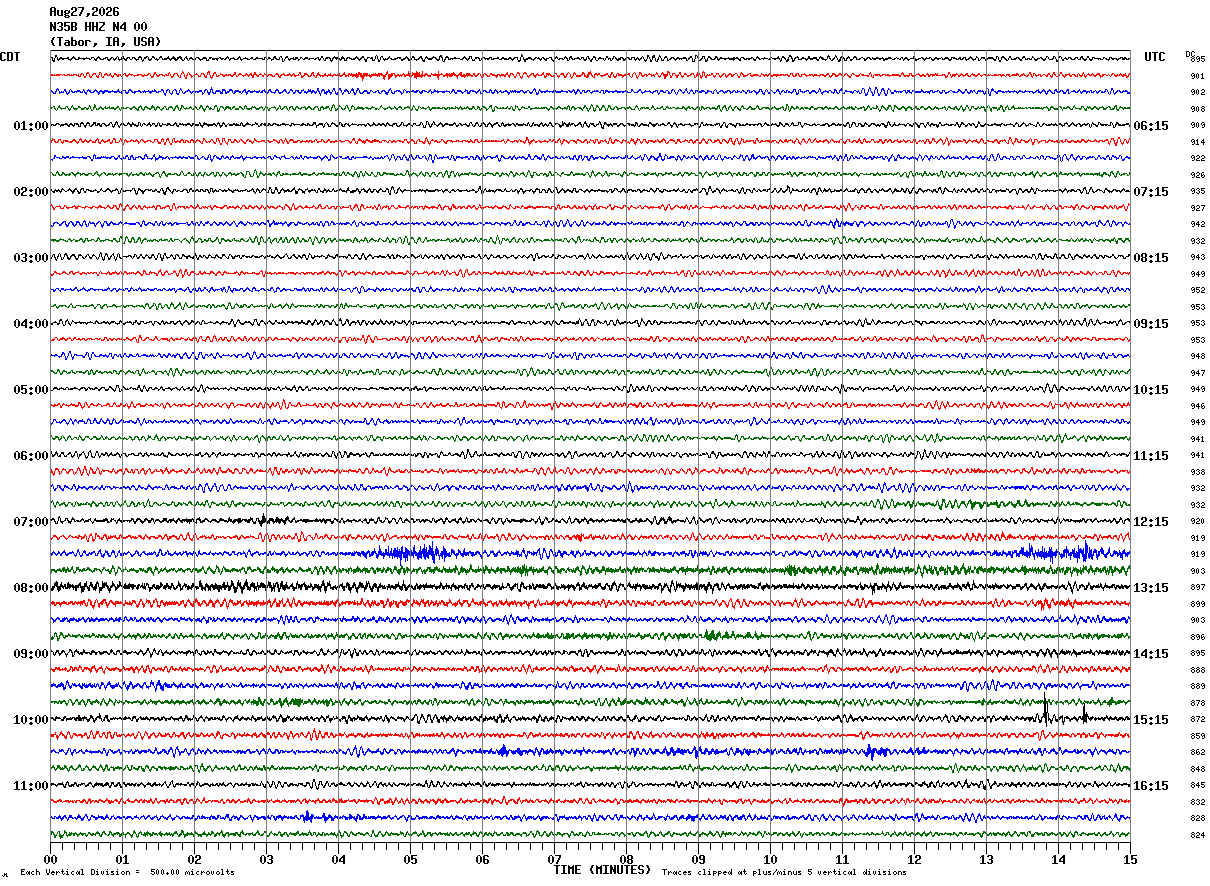This screenshot has height=886, width=1210.
Task: Select the 07:00 CDT time label
Action: pyautogui.click(x=31, y=522)
